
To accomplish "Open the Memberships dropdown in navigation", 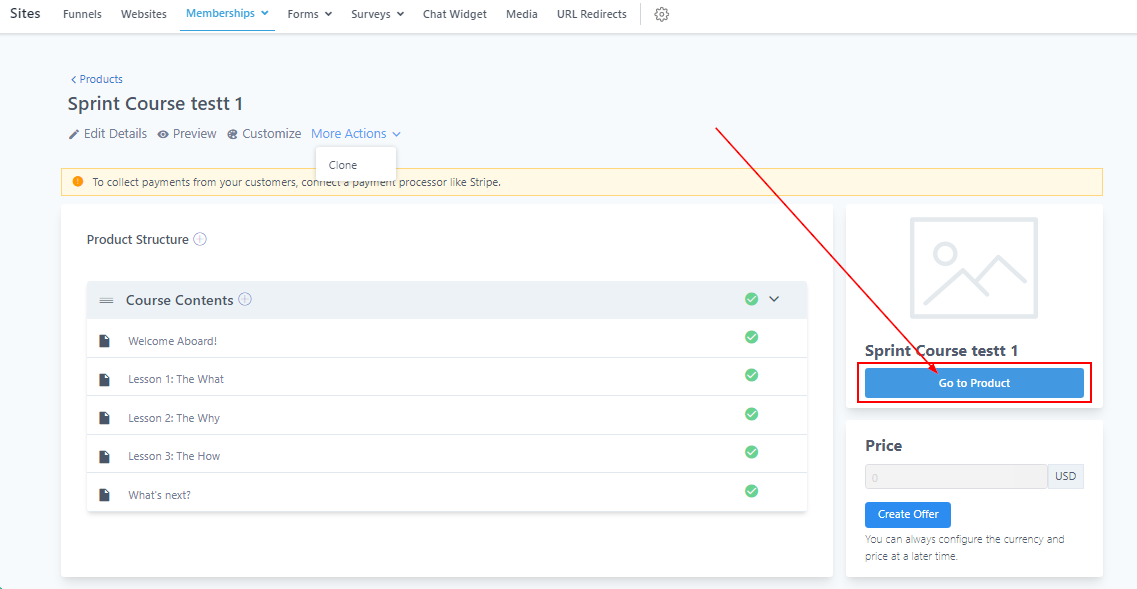I will [227, 14].
